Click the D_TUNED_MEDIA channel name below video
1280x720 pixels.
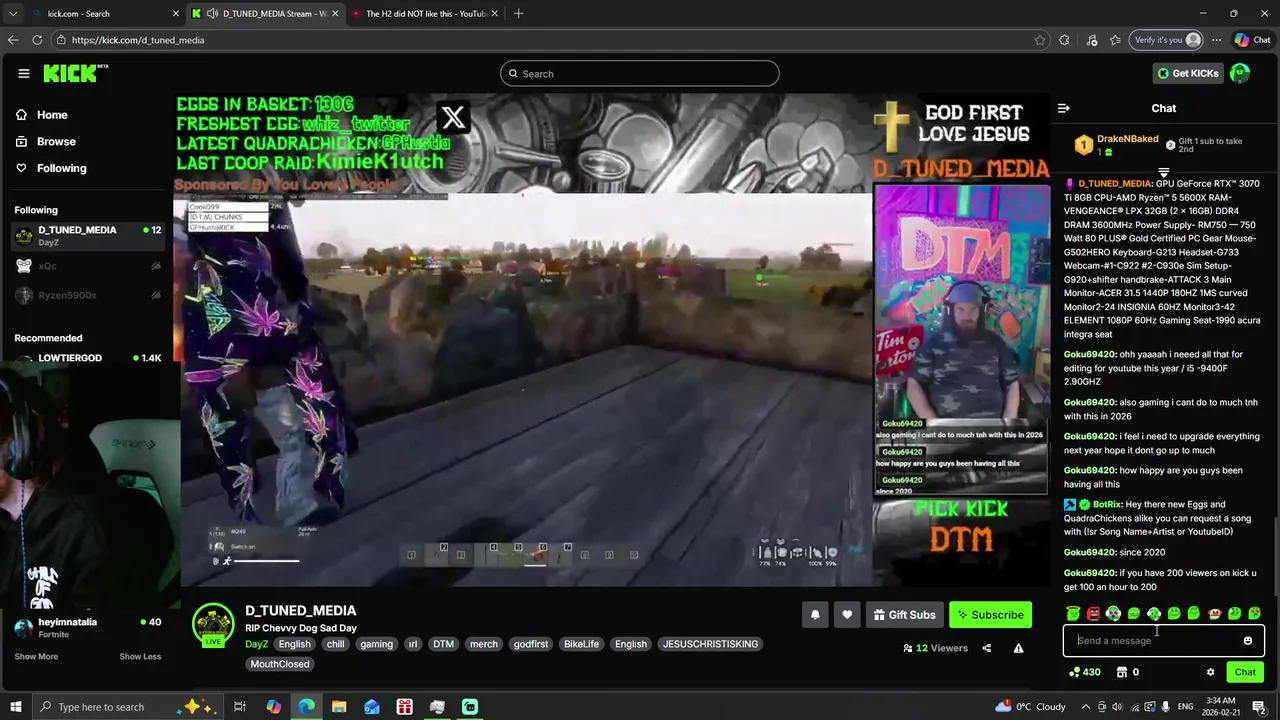(300, 610)
